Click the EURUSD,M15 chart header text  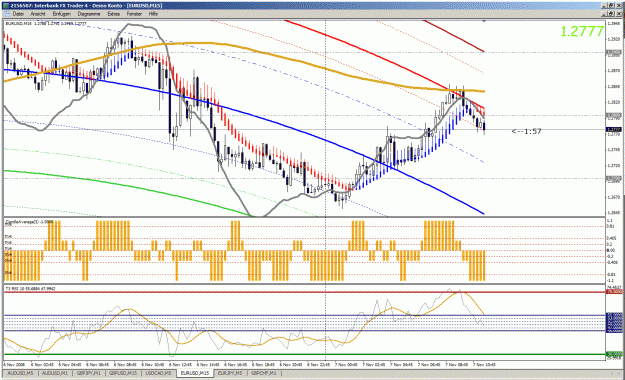[46, 24]
